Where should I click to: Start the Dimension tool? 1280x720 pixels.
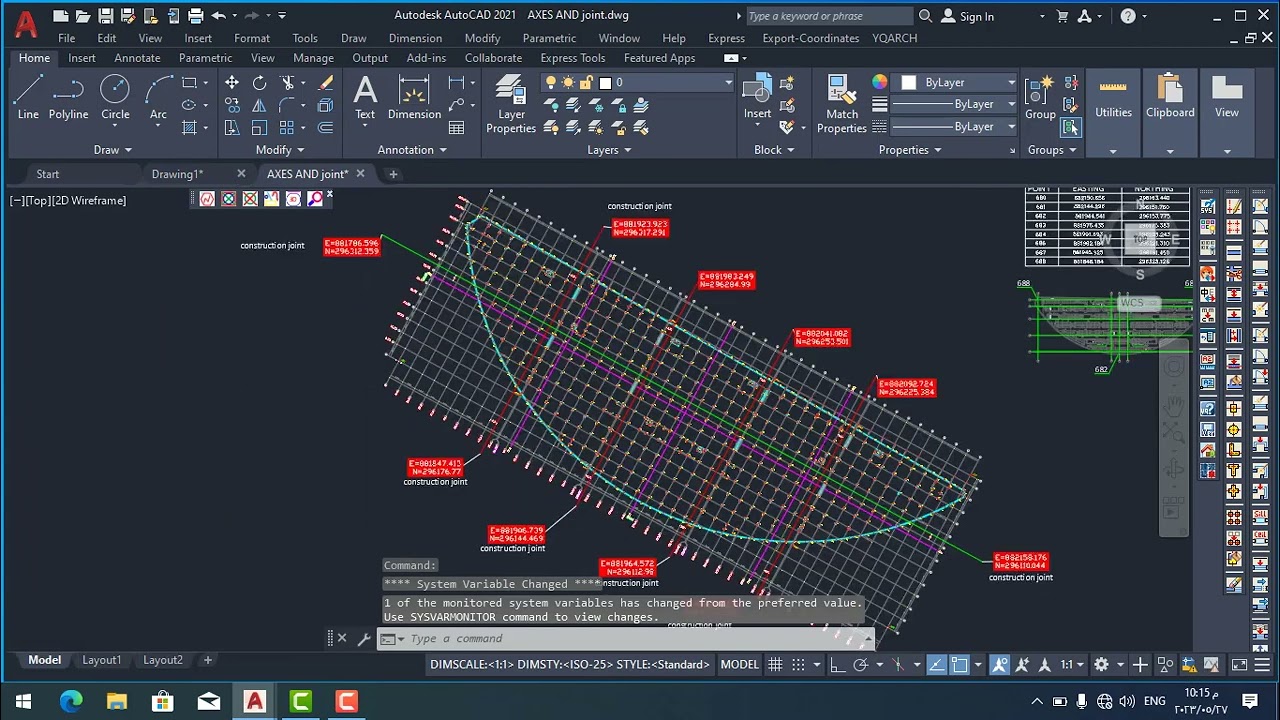coord(414,98)
